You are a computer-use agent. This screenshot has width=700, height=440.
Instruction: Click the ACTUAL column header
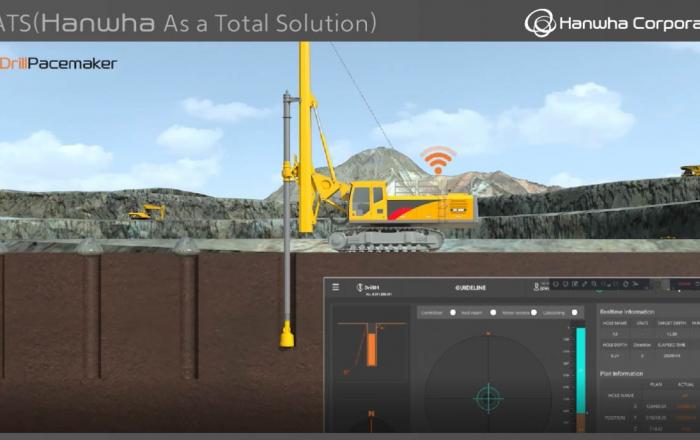pyautogui.click(x=686, y=384)
